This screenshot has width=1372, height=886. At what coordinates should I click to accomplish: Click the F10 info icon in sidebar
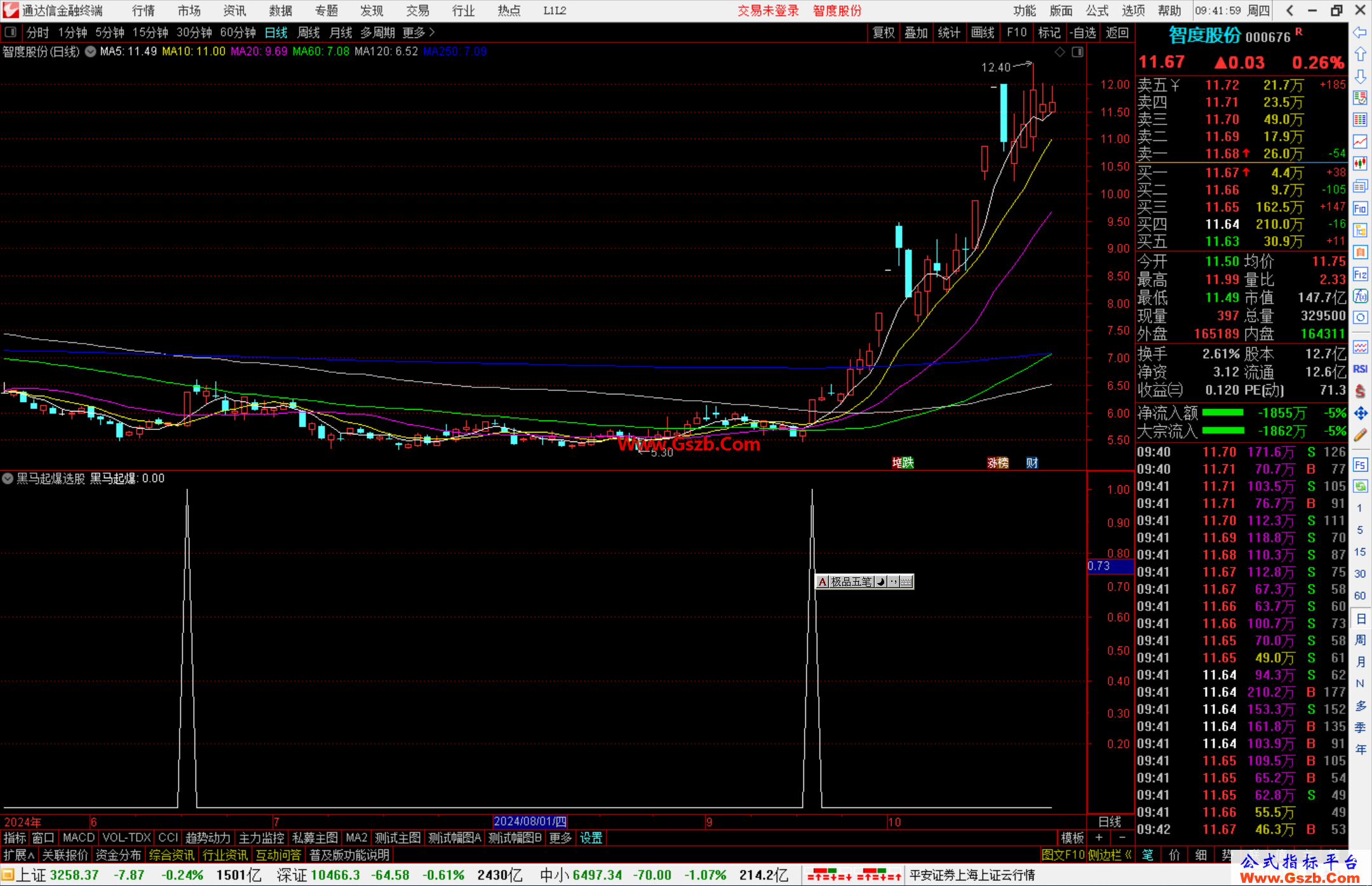(x=1360, y=208)
